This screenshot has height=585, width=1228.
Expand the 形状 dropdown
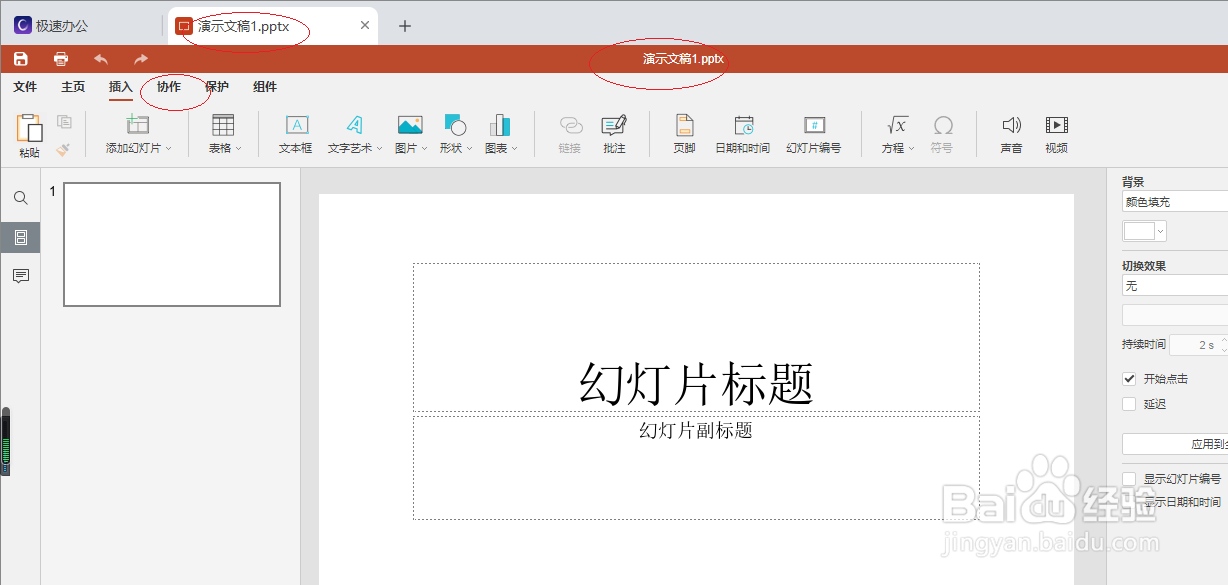469,146
